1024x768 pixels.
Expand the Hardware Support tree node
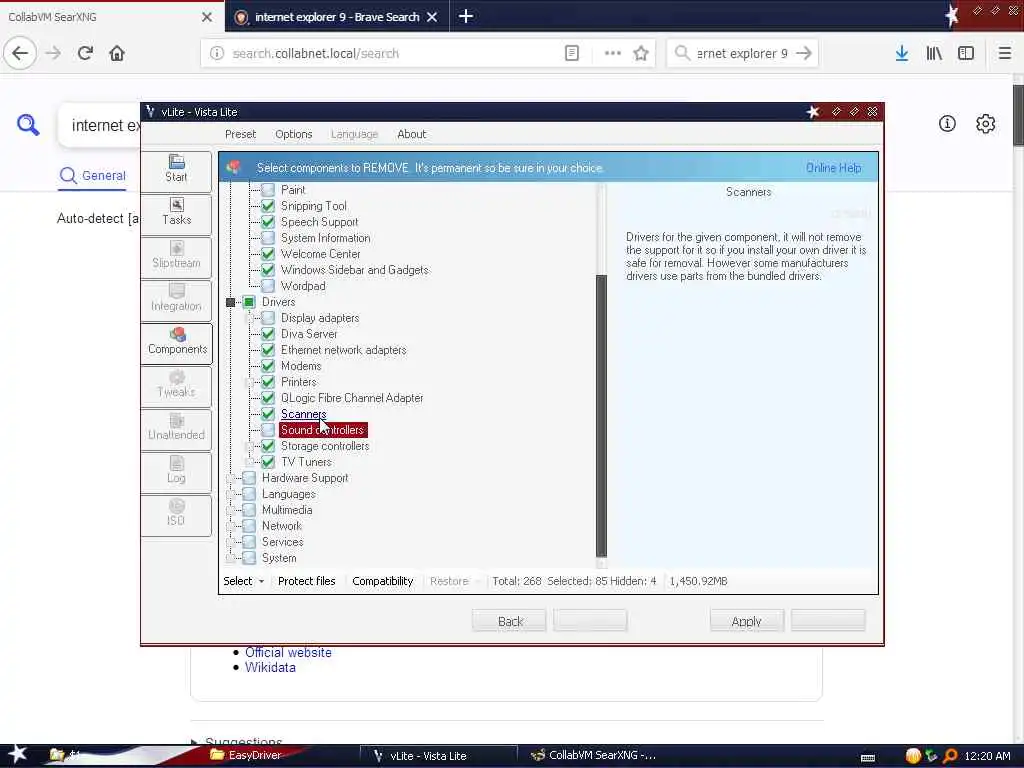pos(231,478)
